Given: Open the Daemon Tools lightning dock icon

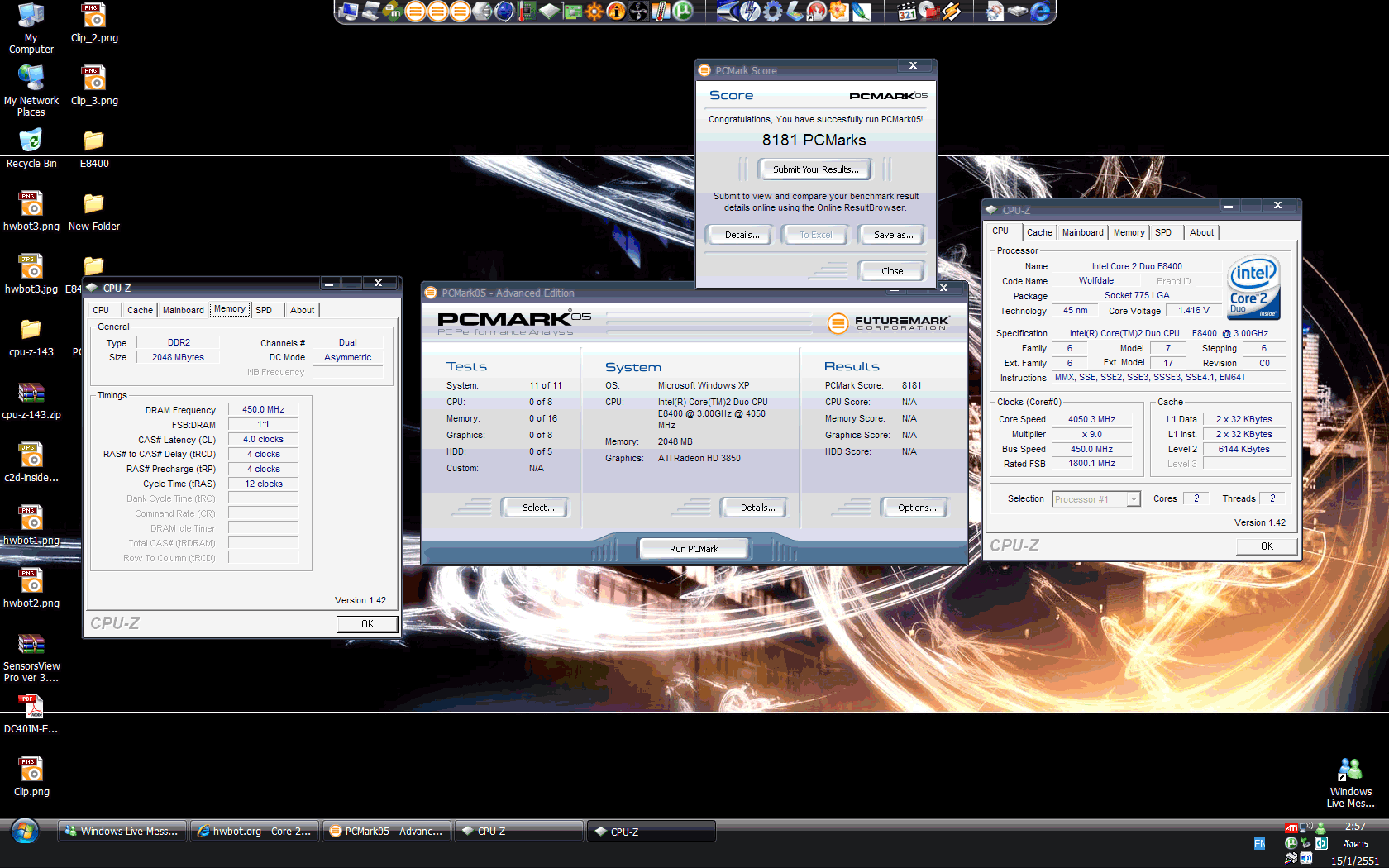Looking at the screenshot, I should 749,12.
